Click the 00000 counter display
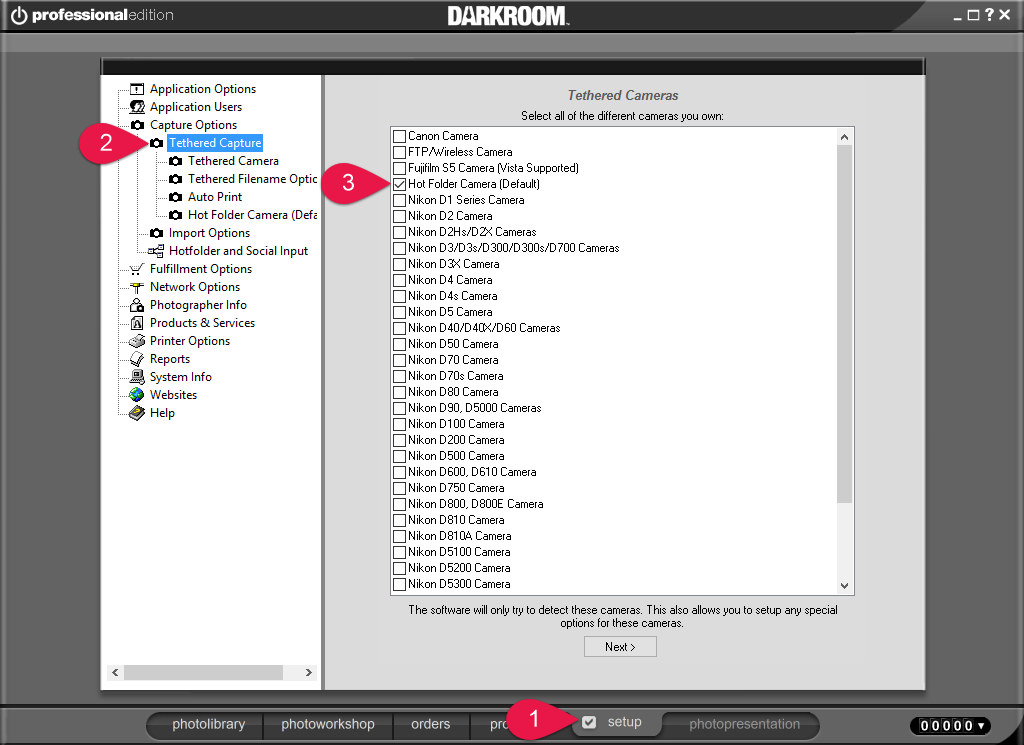This screenshot has width=1024, height=745. pyautogui.click(x=946, y=725)
